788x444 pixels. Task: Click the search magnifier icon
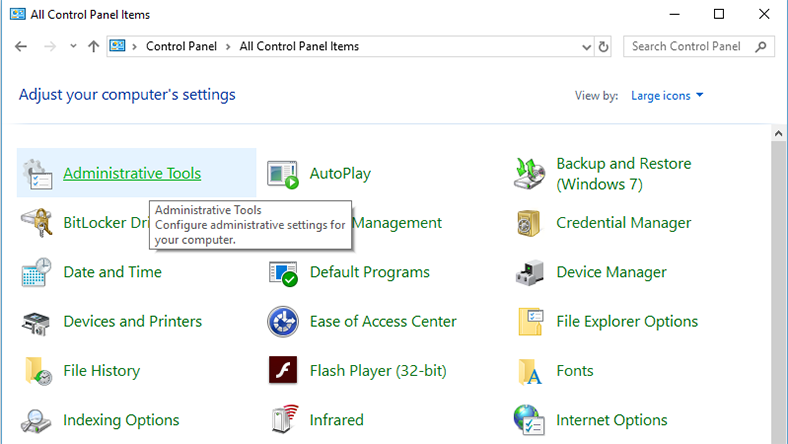761,47
